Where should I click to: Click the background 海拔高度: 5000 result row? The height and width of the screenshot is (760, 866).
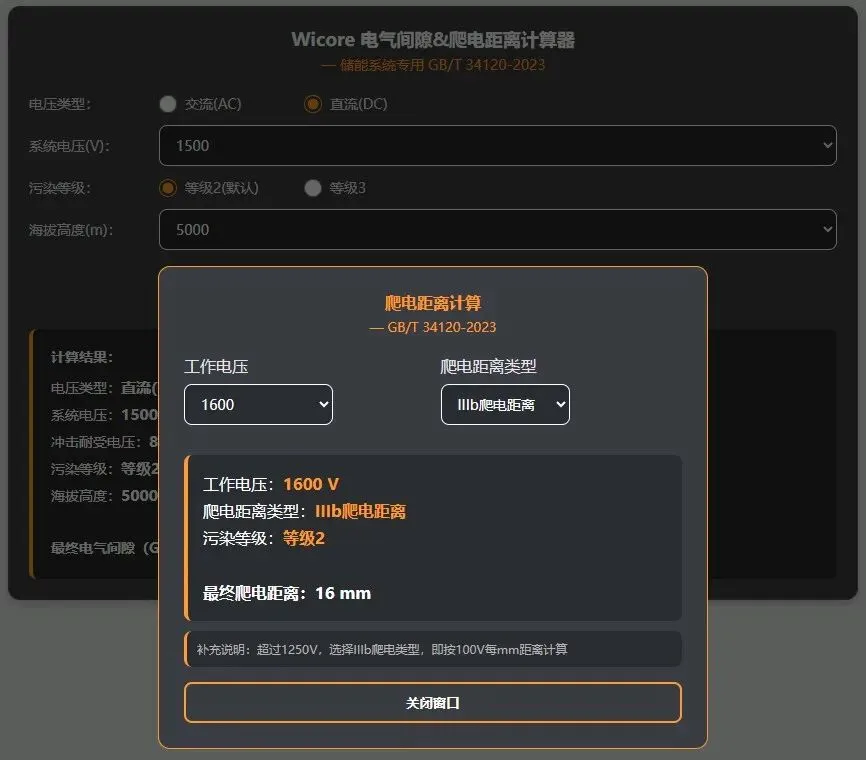tap(104, 495)
